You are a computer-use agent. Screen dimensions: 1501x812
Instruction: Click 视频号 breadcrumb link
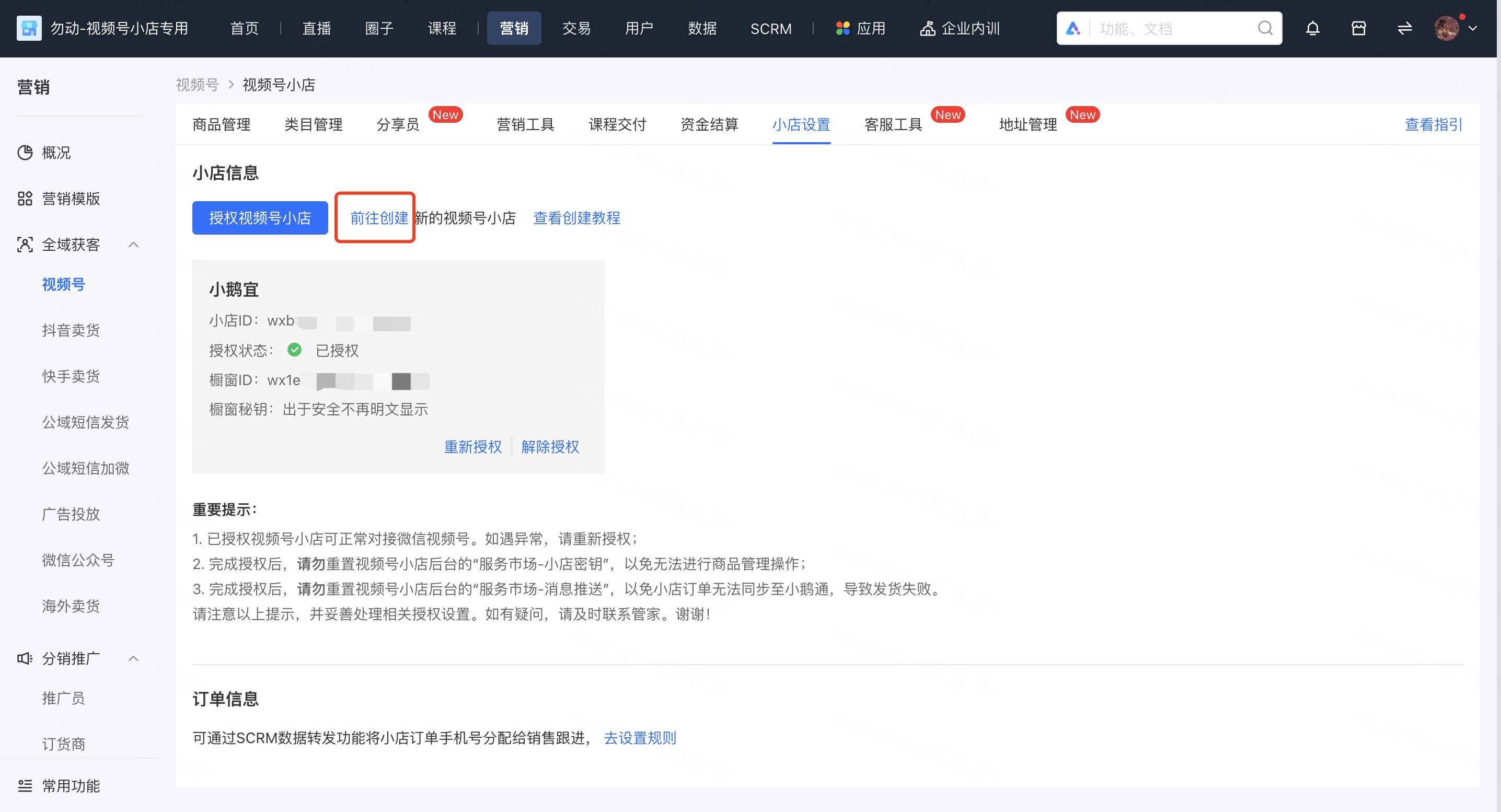198,85
